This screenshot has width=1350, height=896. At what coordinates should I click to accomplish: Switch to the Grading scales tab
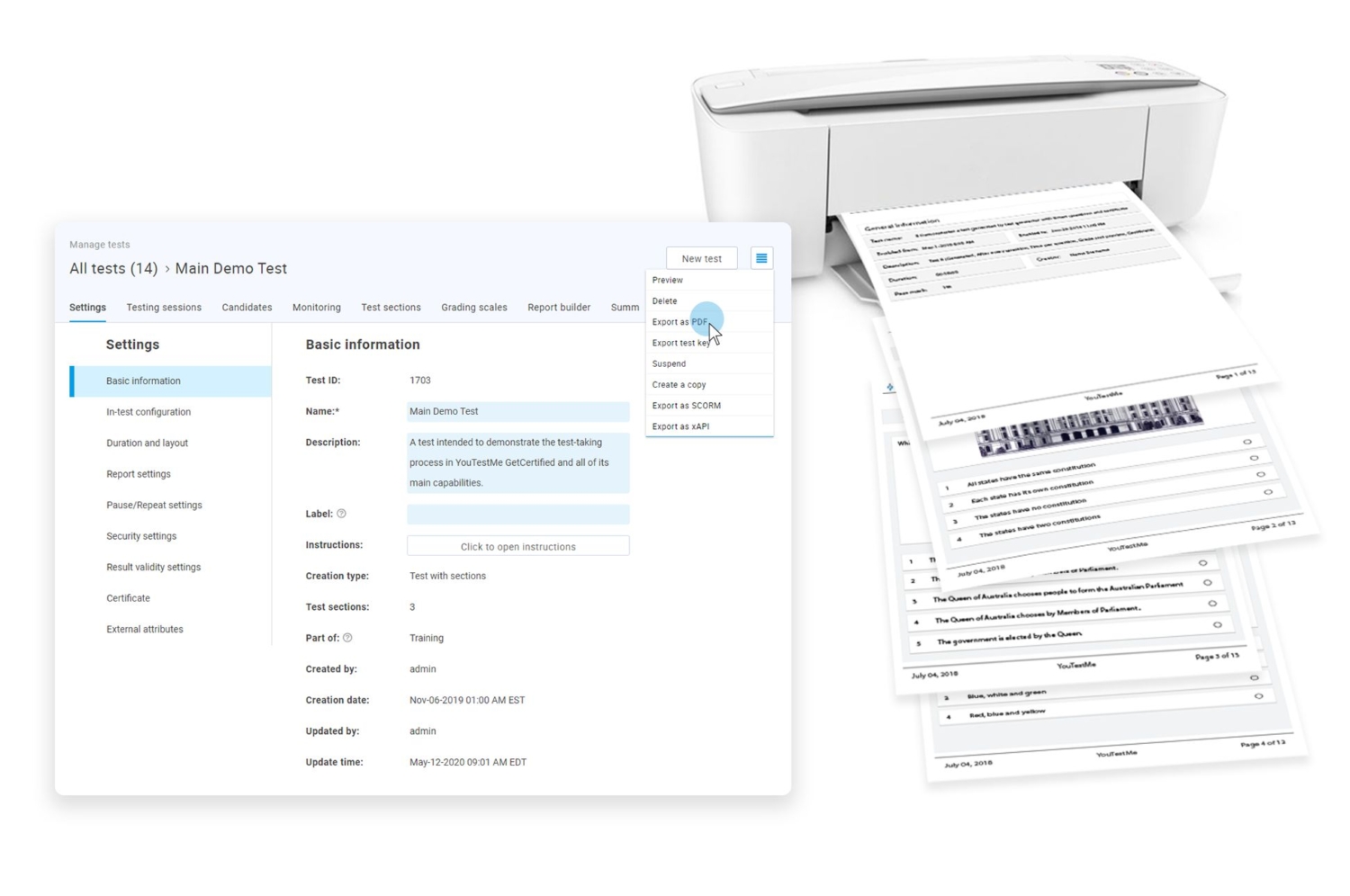[474, 307]
